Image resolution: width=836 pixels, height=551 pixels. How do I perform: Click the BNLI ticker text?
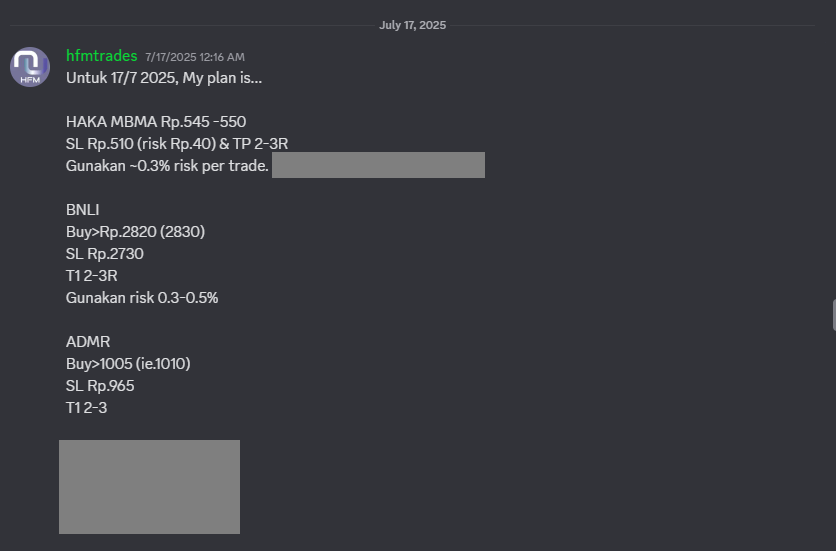pos(83,210)
